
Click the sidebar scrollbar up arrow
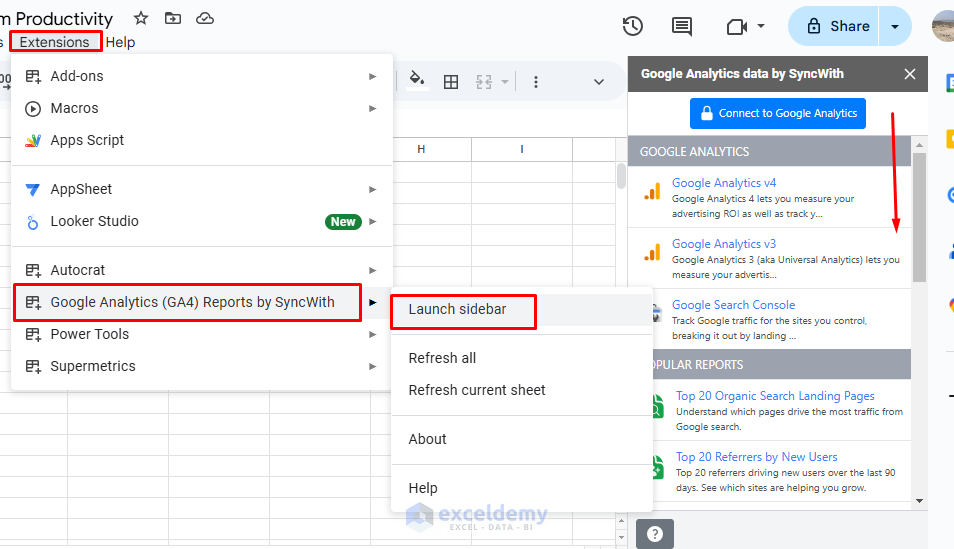click(919, 145)
